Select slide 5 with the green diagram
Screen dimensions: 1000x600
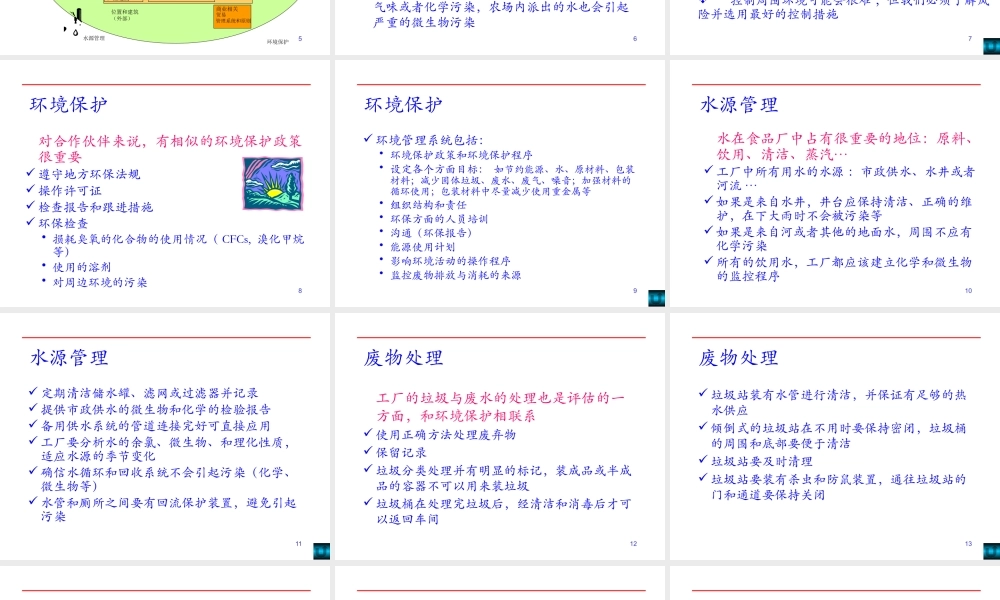165,27
